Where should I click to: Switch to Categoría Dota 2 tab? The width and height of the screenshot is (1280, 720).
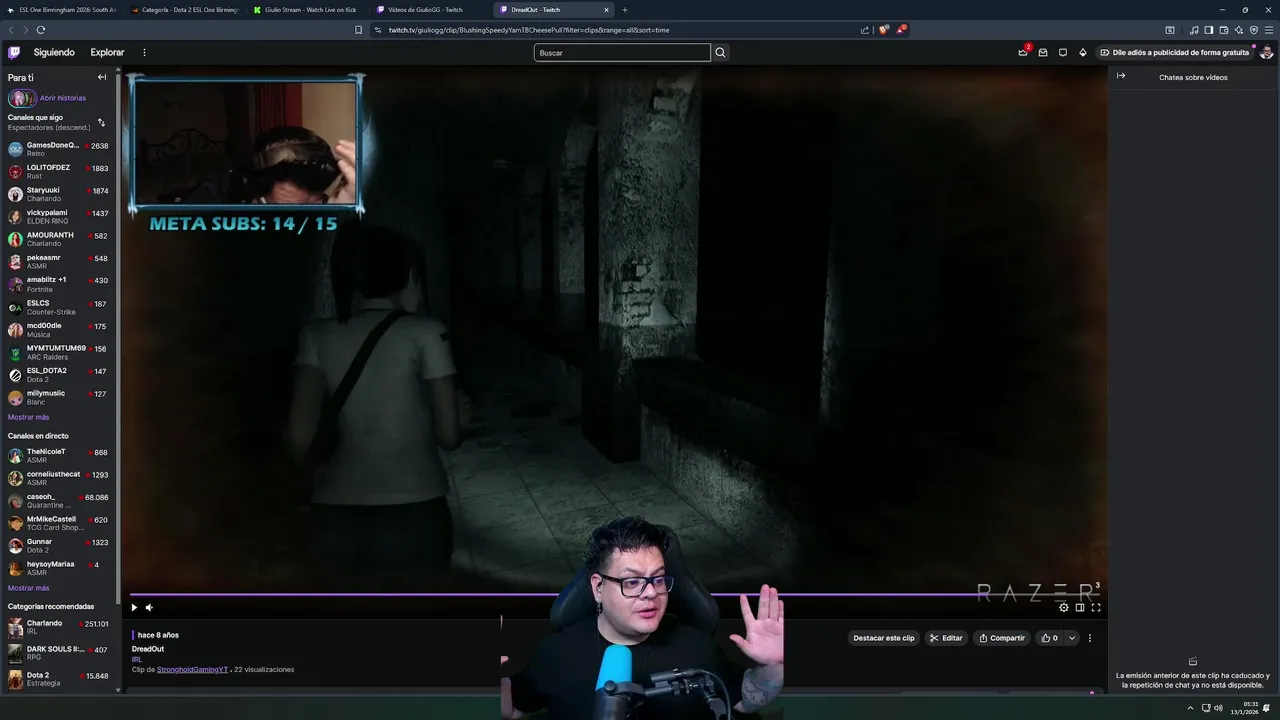coord(185,10)
